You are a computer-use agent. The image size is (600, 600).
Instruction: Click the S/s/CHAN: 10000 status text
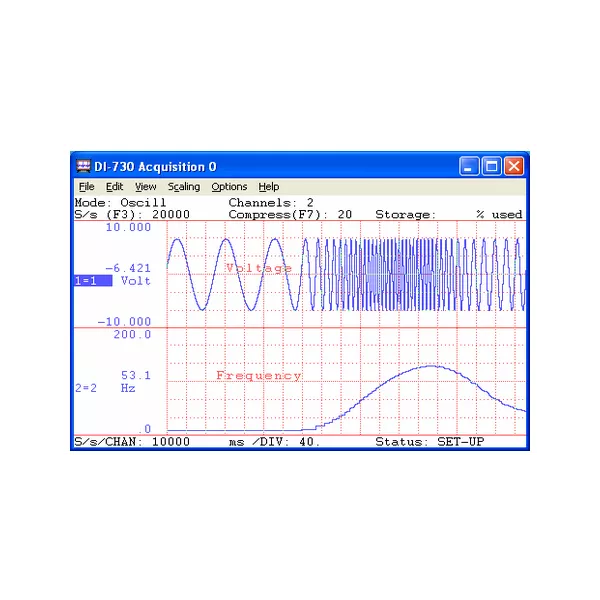[x=132, y=442]
